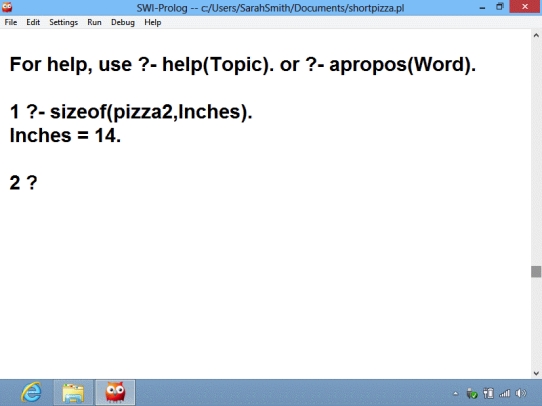Viewport: 542px width, 406px height.
Task: Minimize the SWI-Prolog window
Action: point(482,7)
